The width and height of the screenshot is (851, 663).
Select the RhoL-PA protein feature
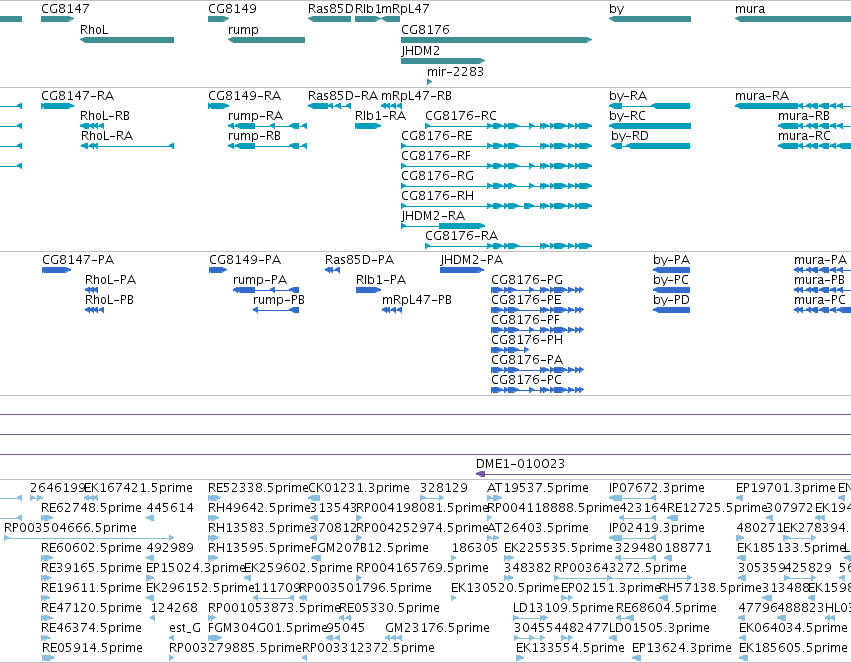(x=92, y=290)
